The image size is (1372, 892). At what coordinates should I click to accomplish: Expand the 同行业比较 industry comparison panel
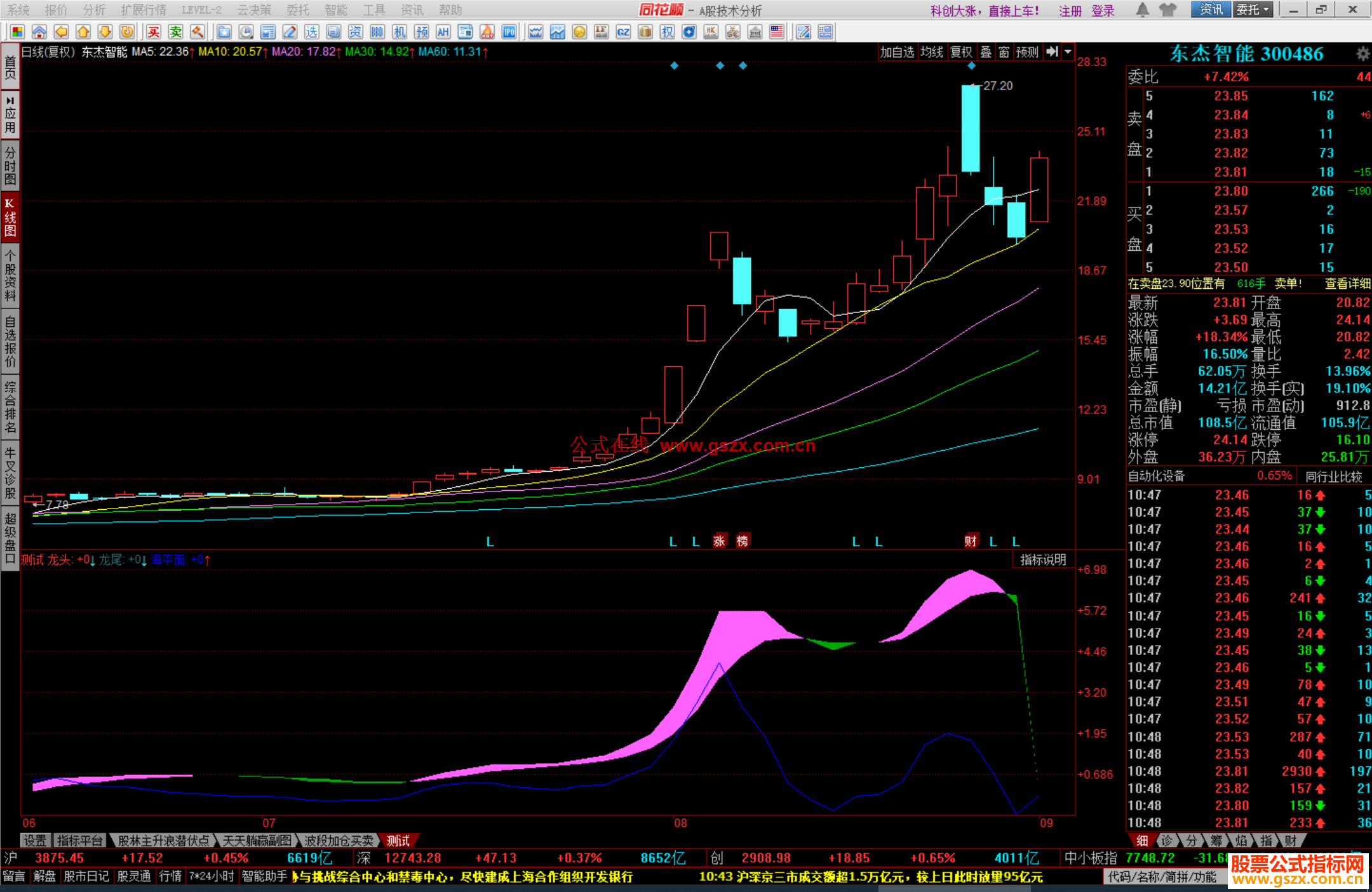[x=1333, y=476]
